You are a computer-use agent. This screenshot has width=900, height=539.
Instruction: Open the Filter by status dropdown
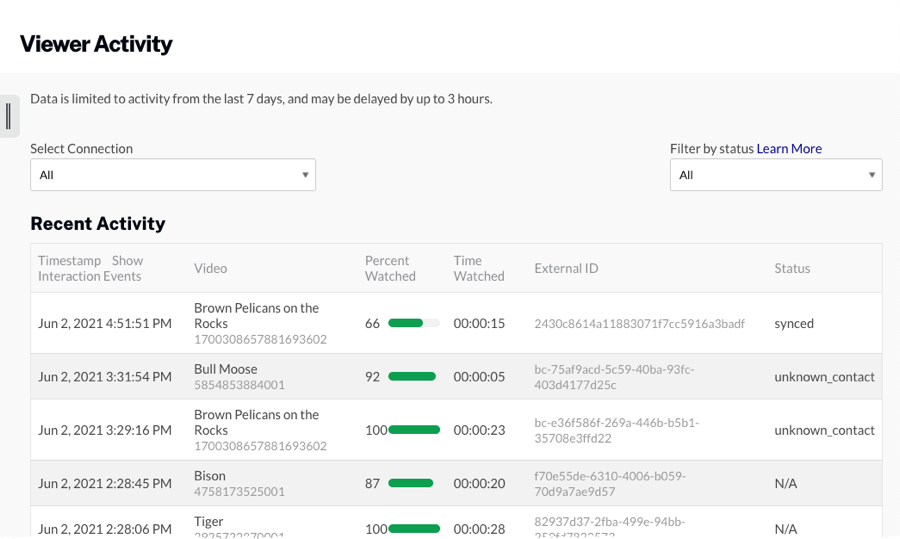tap(776, 175)
